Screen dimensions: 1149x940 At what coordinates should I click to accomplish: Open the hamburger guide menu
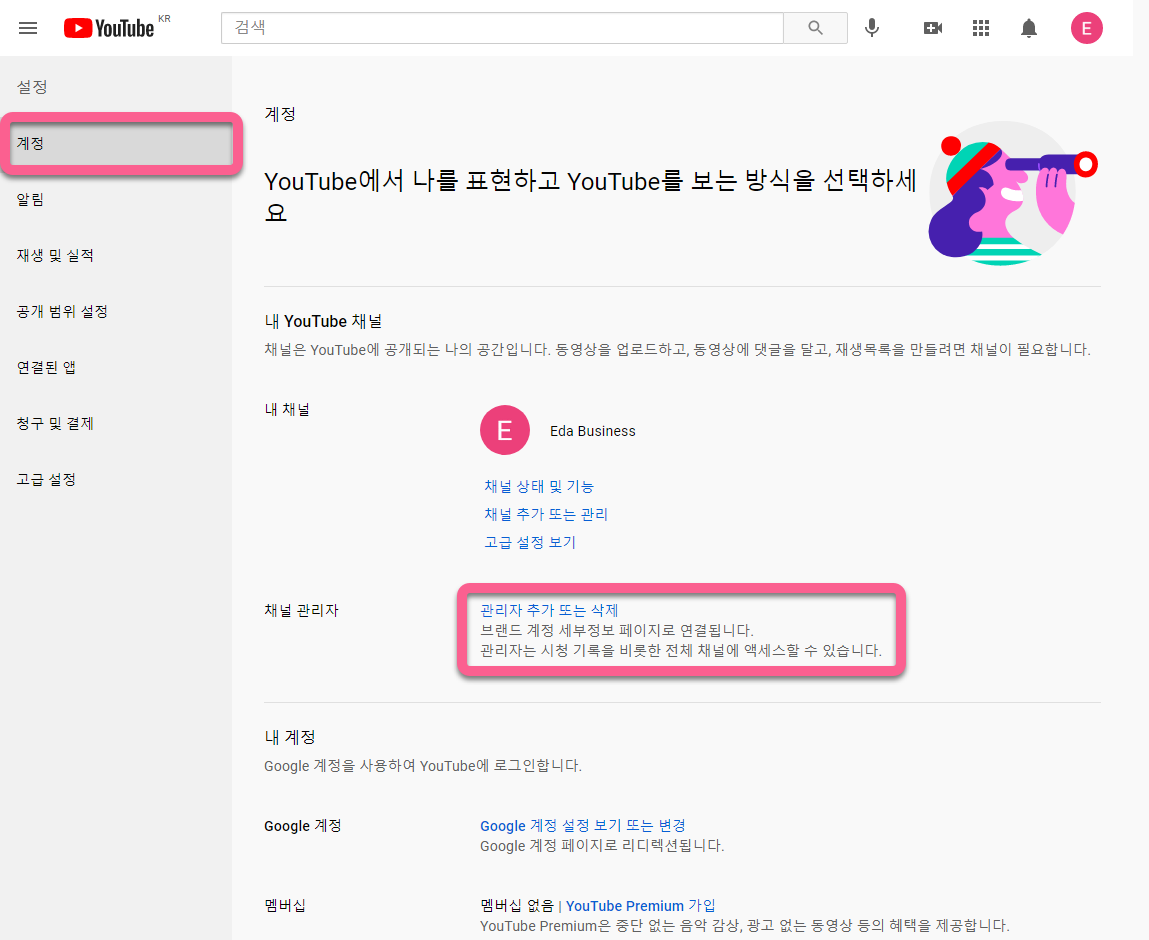pos(28,28)
